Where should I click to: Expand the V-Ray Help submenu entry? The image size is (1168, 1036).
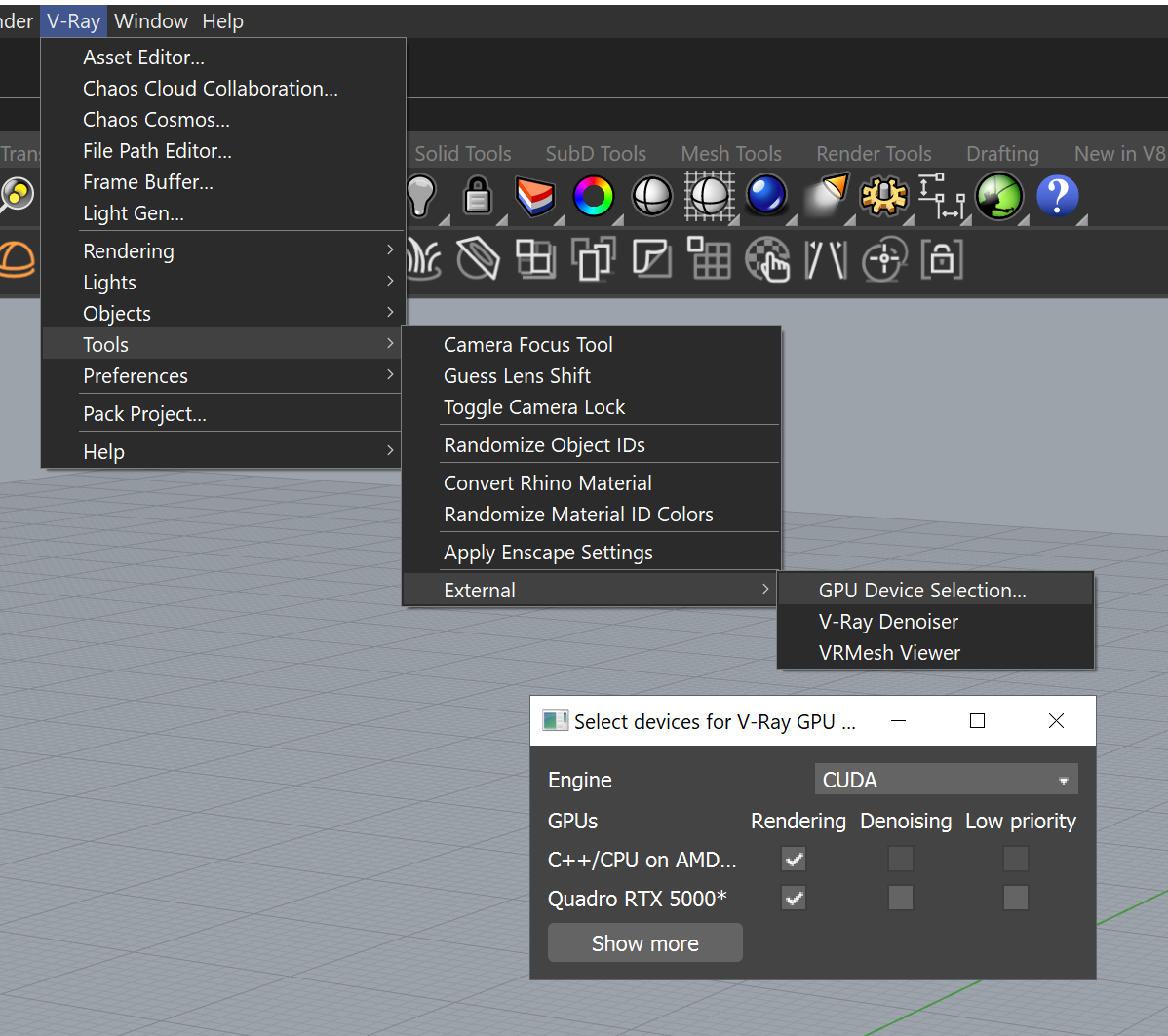(222, 452)
